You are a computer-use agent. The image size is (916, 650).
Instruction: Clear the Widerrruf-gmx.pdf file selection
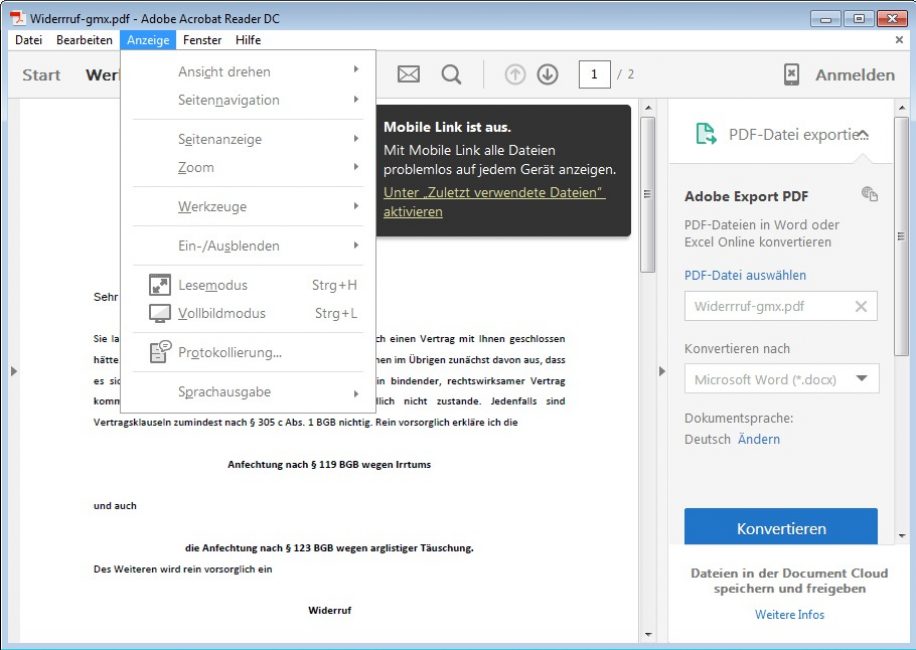click(x=861, y=306)
